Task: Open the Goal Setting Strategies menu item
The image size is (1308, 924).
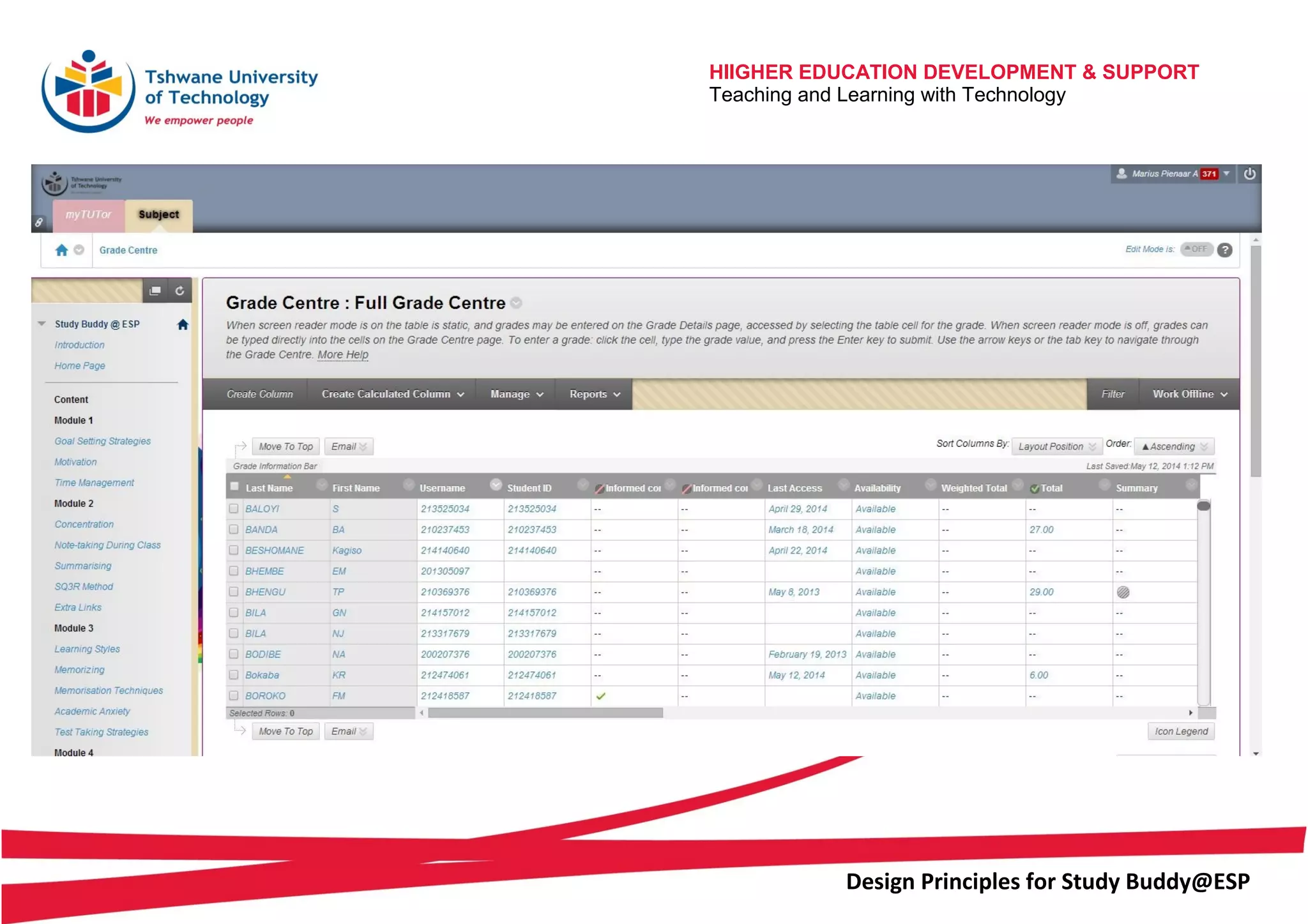Action: pos(102,441)
